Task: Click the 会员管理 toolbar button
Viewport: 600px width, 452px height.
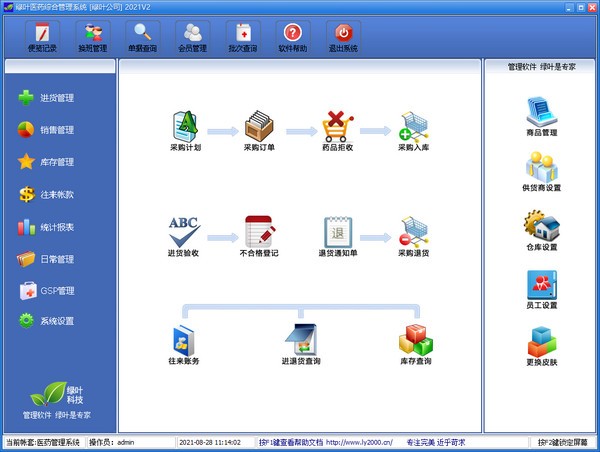Action: pos(192,38)
